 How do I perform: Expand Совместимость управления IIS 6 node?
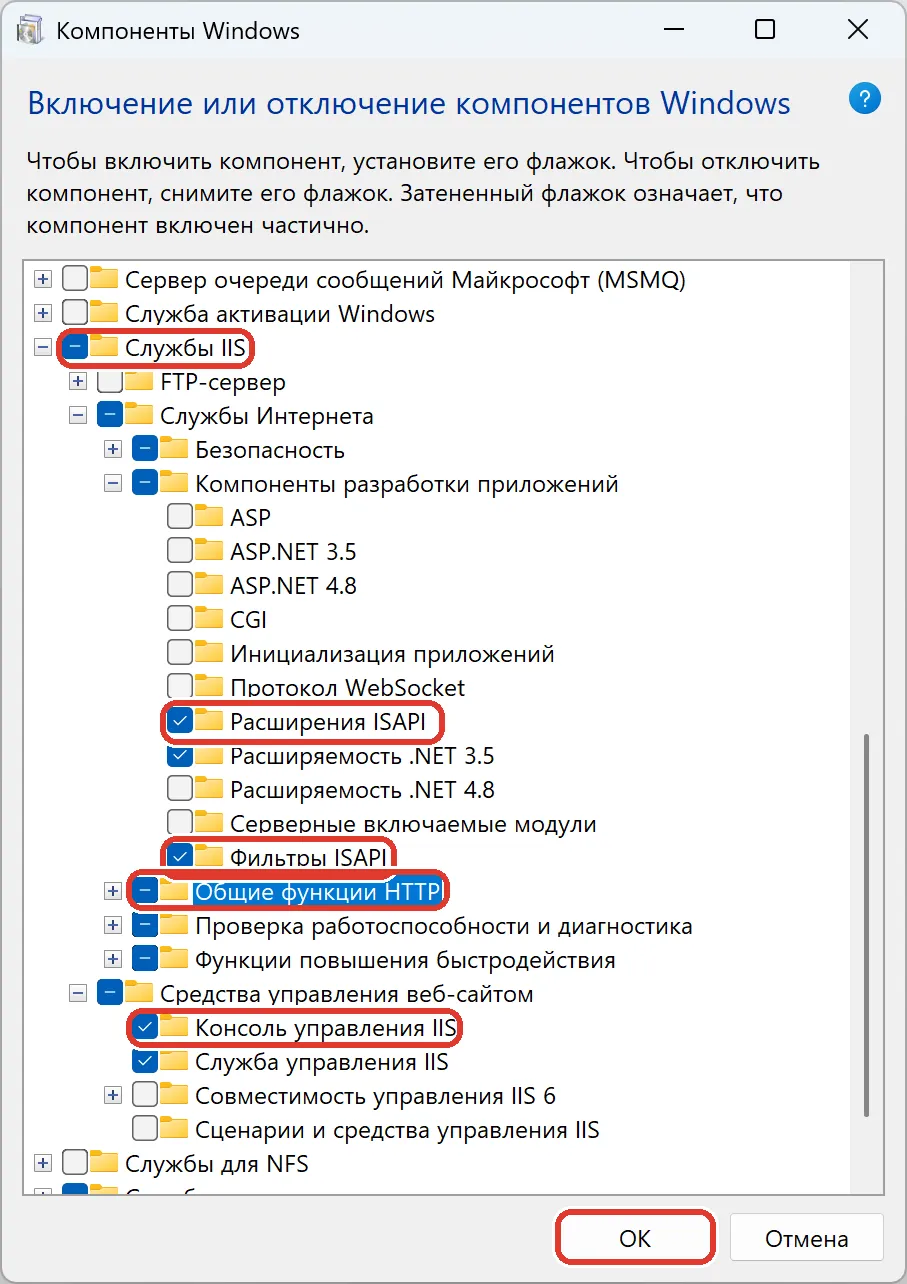[x=113, y=1095]
